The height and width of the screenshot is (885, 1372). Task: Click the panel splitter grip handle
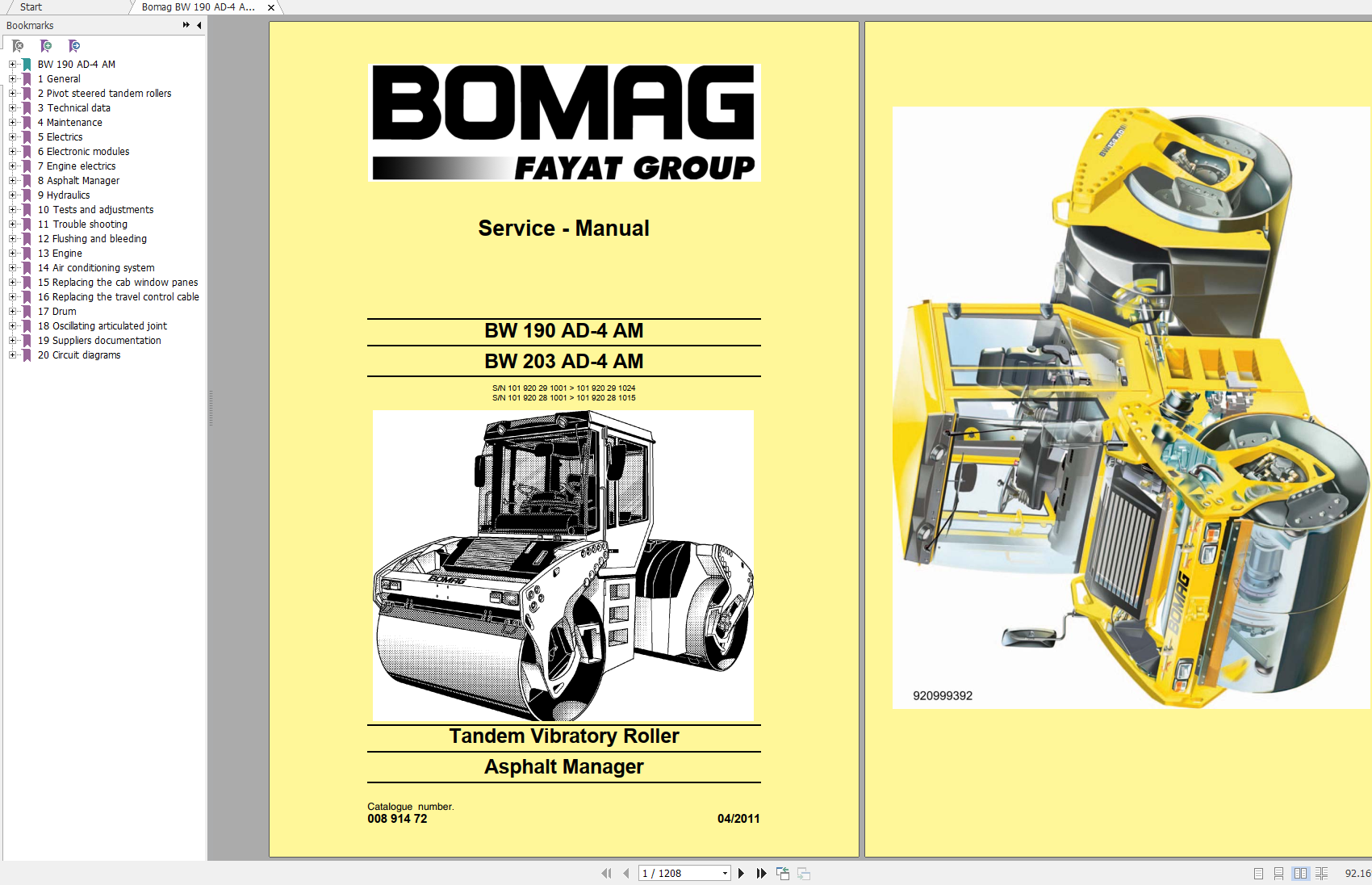[211, 408]
